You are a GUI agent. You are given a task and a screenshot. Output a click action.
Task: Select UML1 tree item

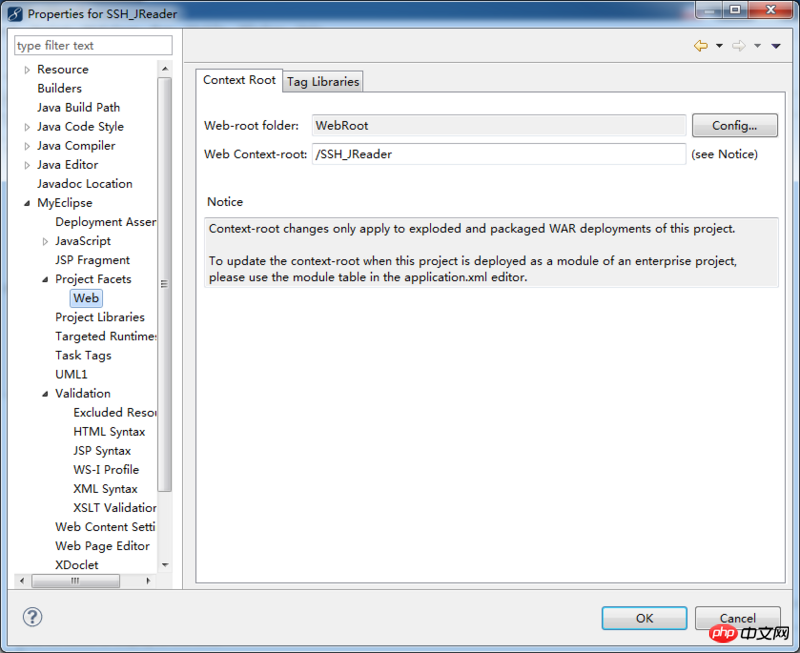(x=71, y=374)
